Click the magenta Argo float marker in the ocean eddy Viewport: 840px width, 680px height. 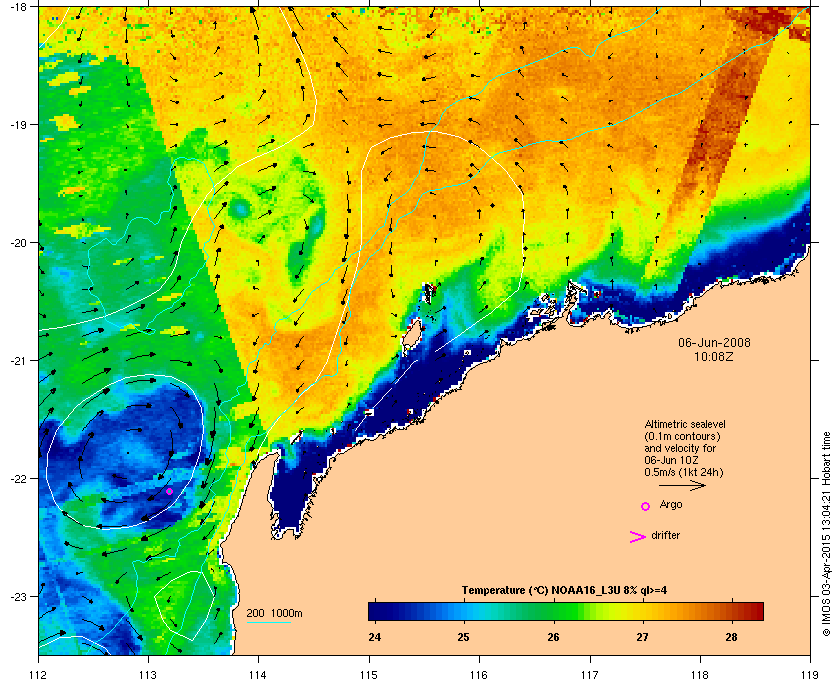click(169, 491)
